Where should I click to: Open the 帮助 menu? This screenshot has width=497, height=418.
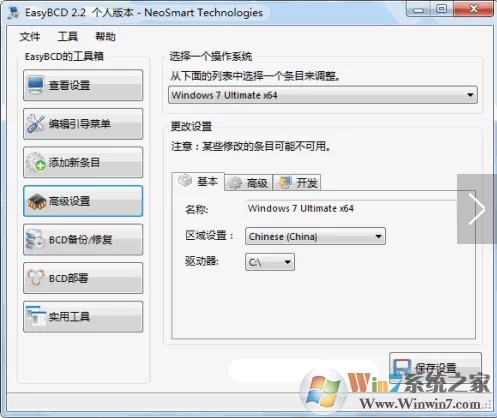click(105, 36)
